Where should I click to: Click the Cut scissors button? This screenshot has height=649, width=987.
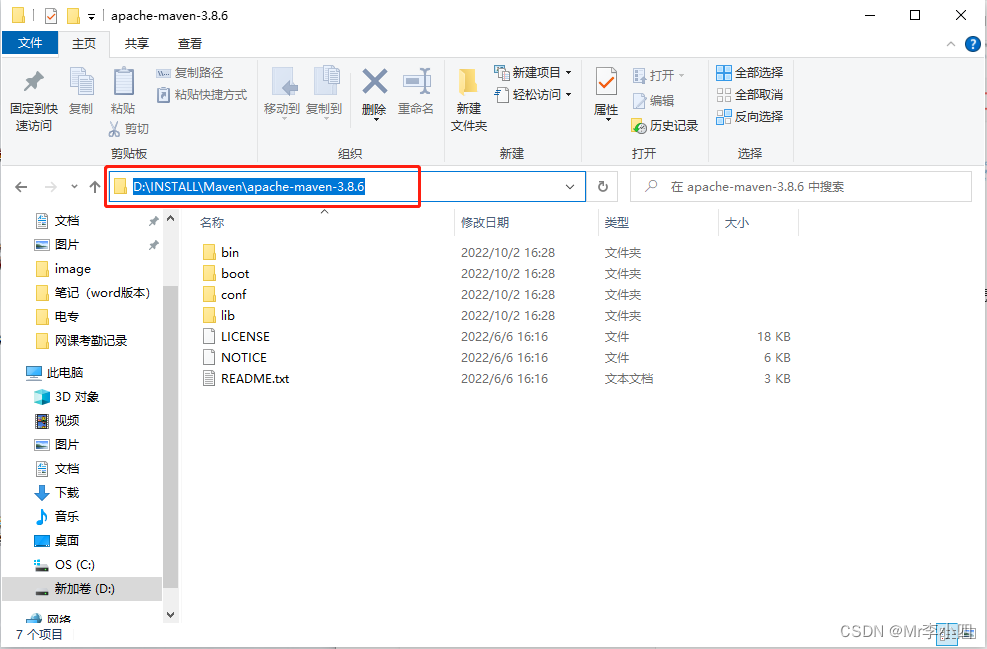click(128, 128)
